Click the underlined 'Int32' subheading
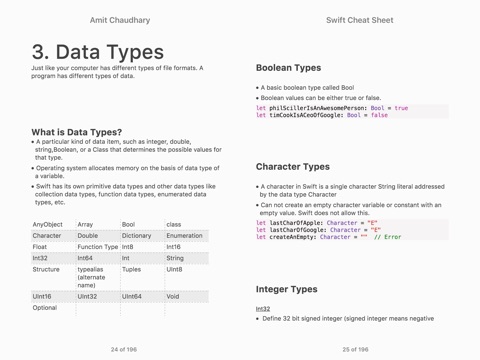The image size is (480, 360). pos(263,309)
